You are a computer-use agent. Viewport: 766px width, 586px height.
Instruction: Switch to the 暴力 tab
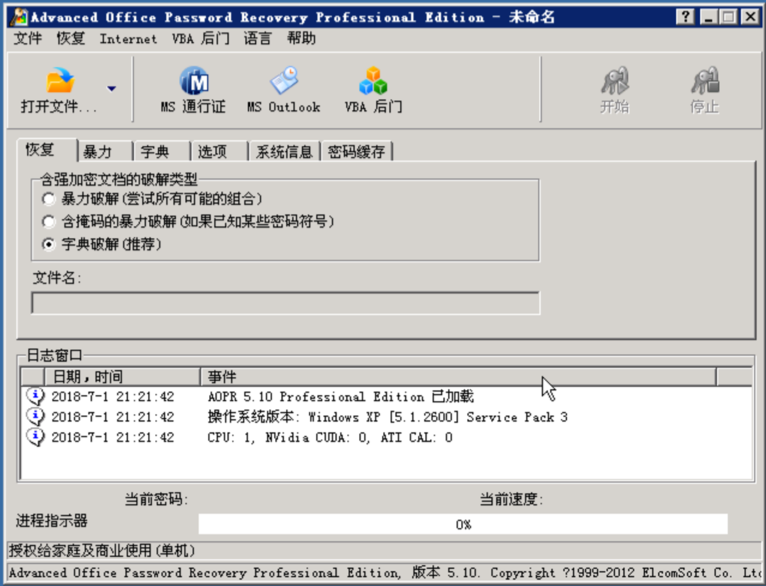105,151
